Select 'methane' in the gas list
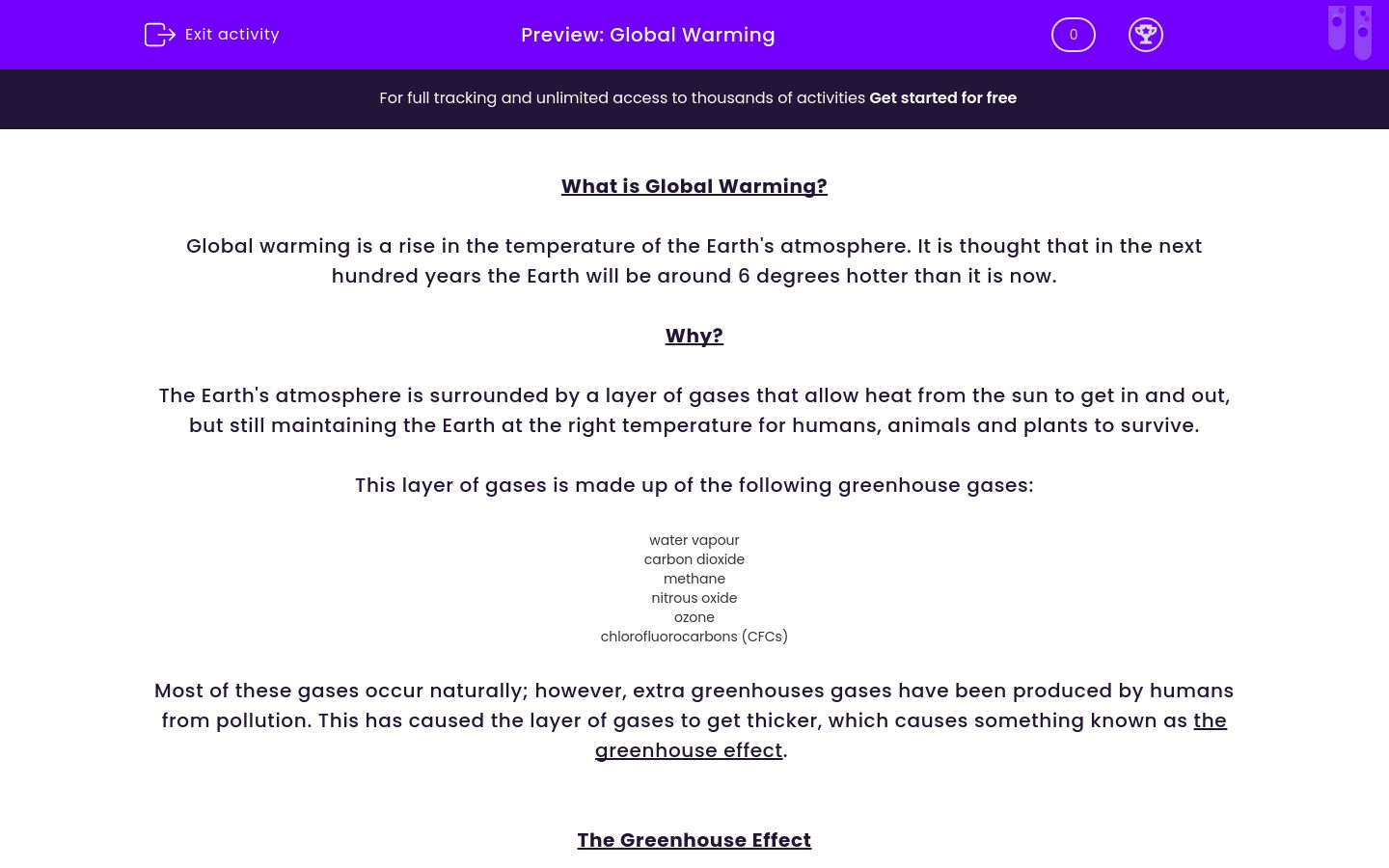The height and width of the screenshot is (868, 1389). pyautogui.click(x=694, y=579)
